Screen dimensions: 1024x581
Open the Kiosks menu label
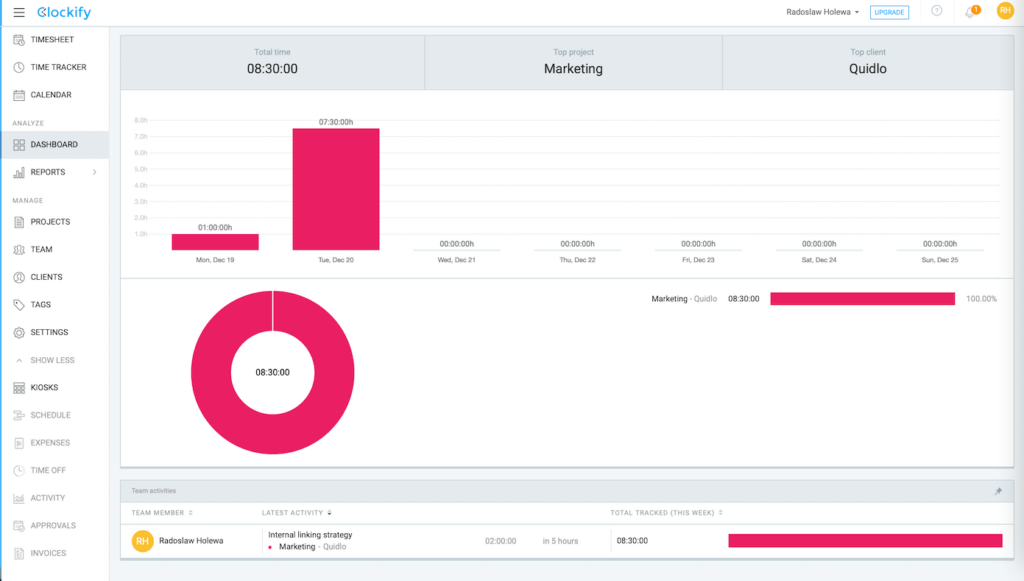(x=44, y=388)
